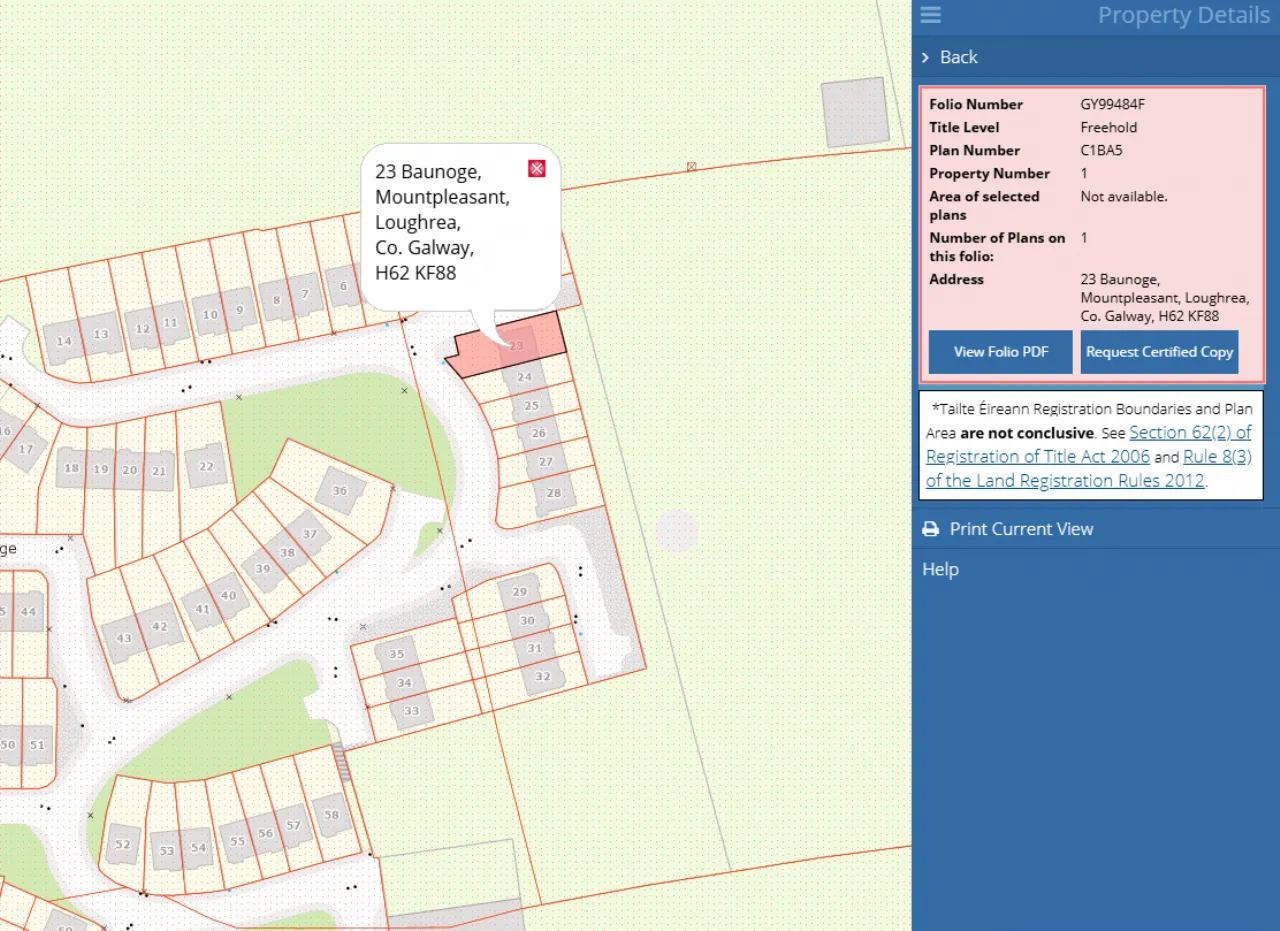Click the View Folio PDF button
Screen dimensions: 1280x931
(x=1000, y=352)
